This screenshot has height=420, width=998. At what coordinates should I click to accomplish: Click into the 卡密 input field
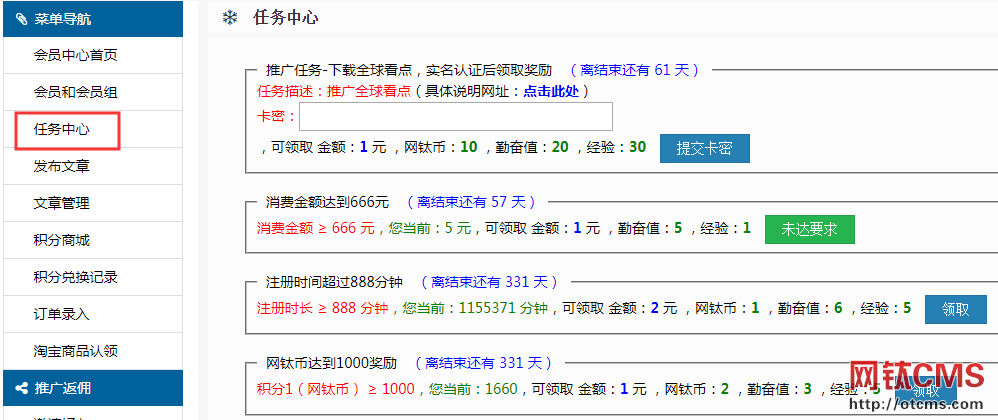455,117
